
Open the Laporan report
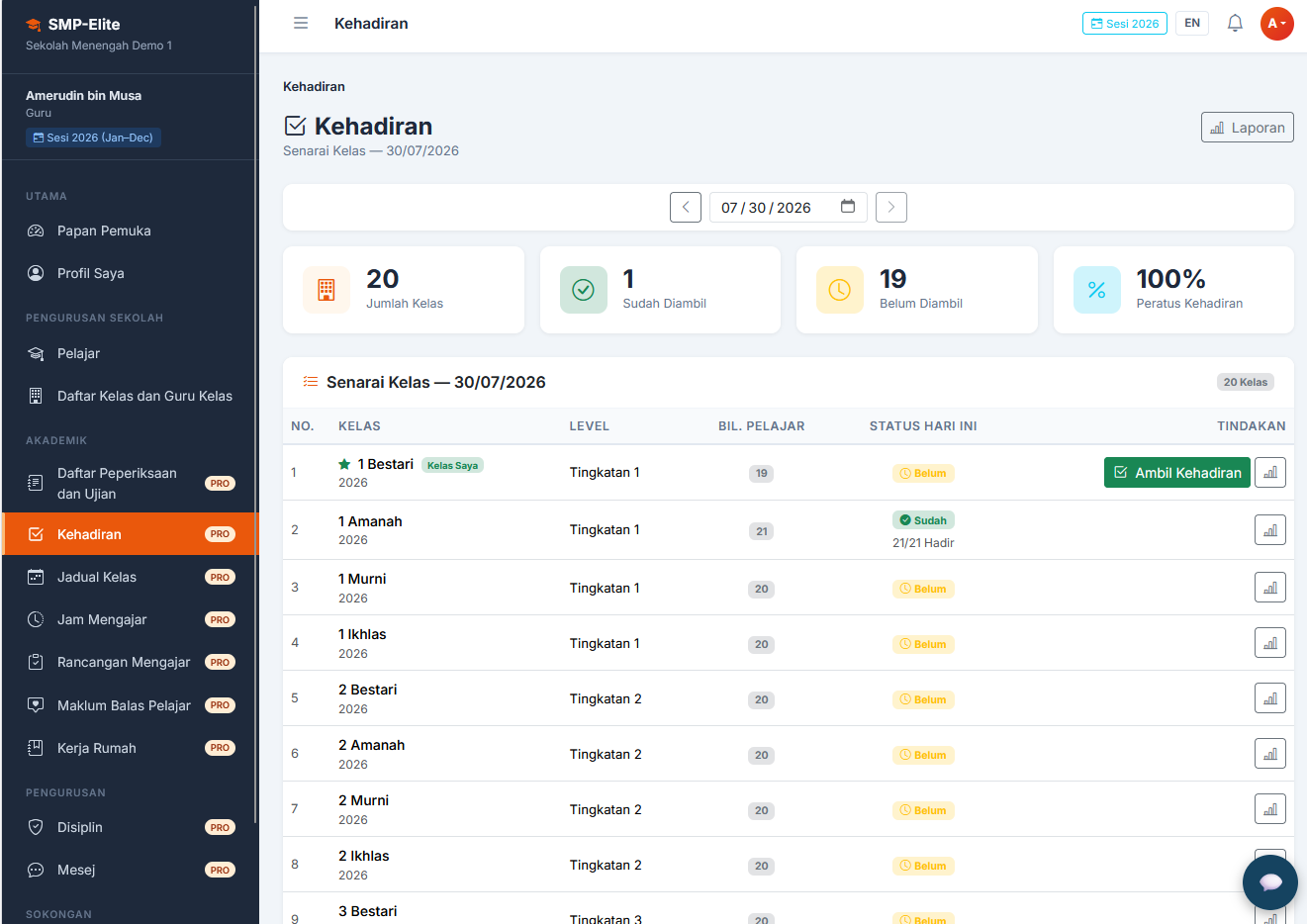click(x=1248, y=128)
